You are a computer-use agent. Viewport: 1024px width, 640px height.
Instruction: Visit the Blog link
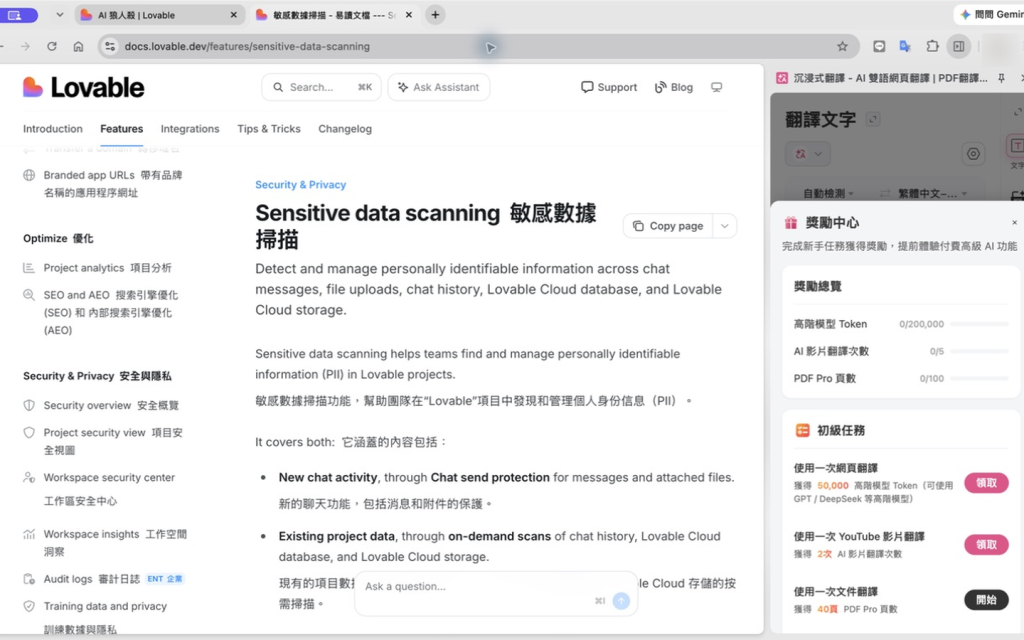[x=673, y=87]
